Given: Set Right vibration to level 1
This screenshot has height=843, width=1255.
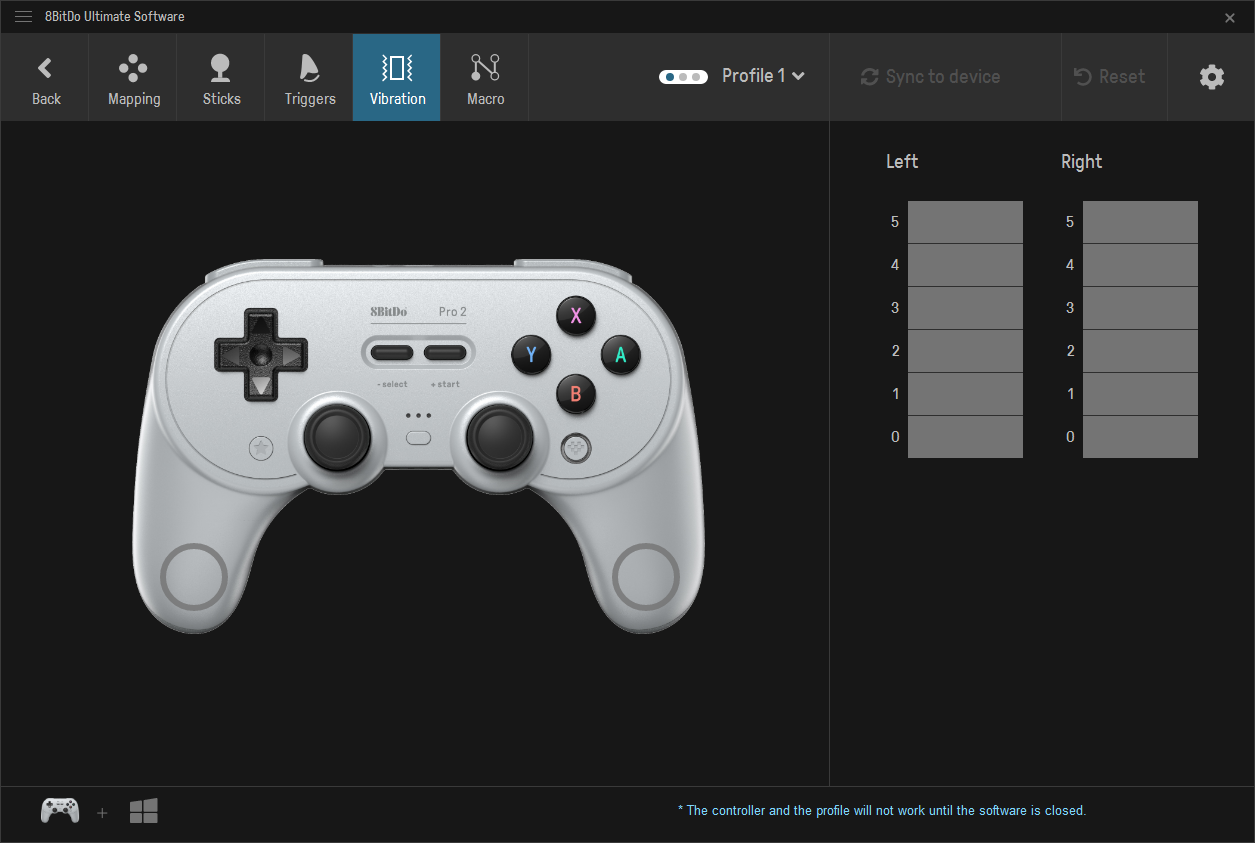Looking at the screenshot, I should 1140,394.
